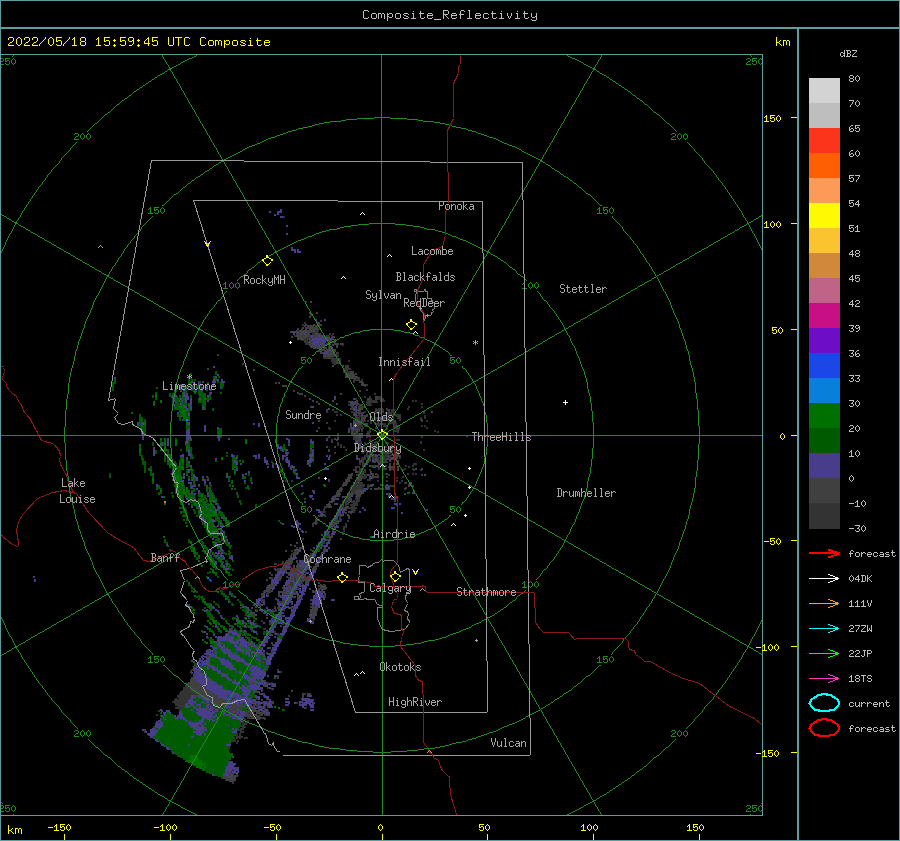
Task: Click the Didsbury city label
Action: click(377, 448)
